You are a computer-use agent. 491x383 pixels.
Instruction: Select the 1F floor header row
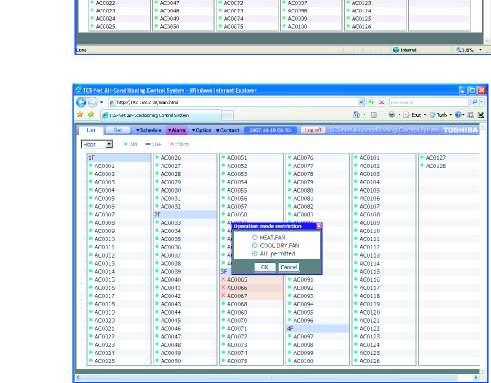[119, 158]
